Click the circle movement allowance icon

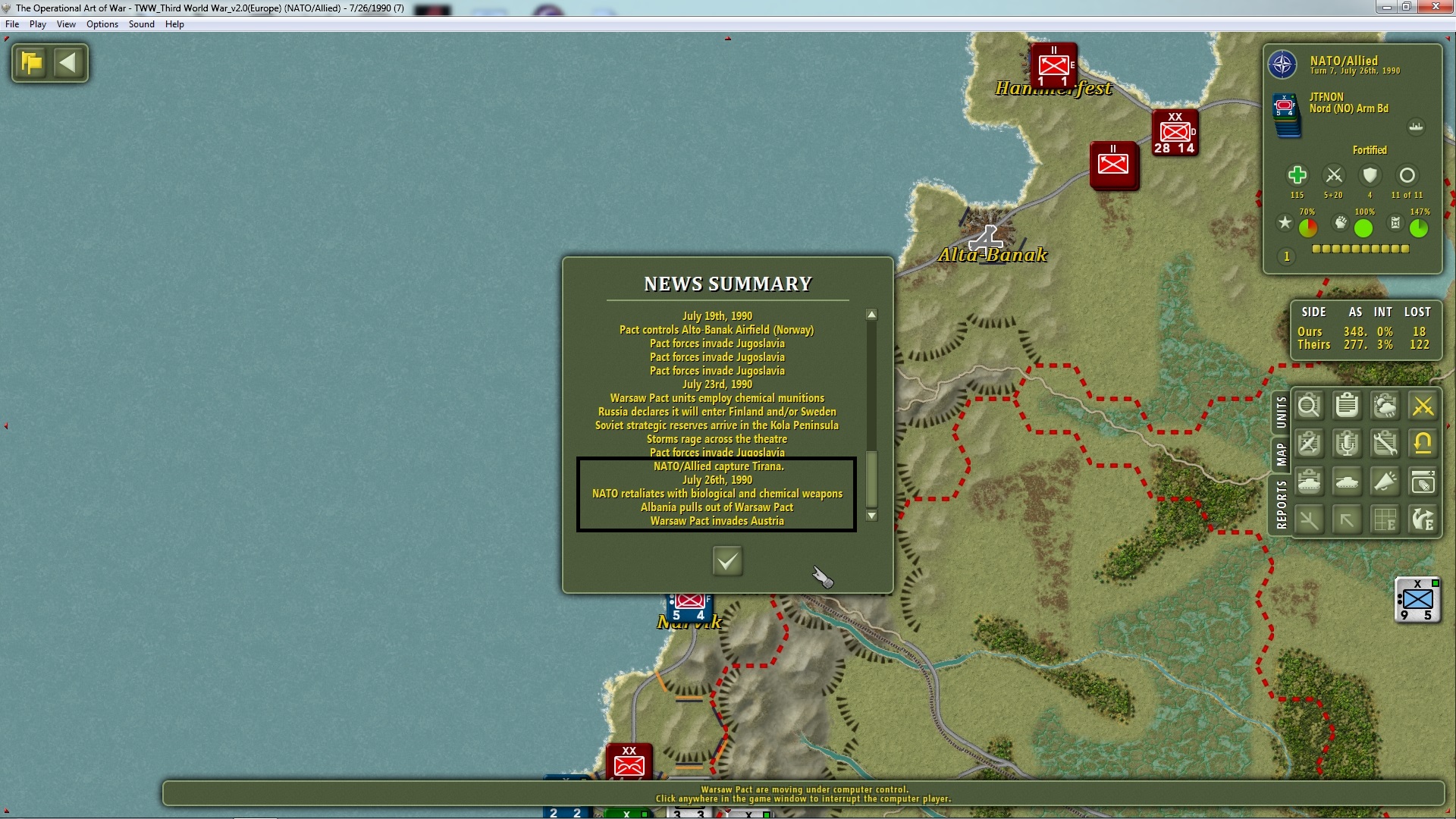point(1407,175)
